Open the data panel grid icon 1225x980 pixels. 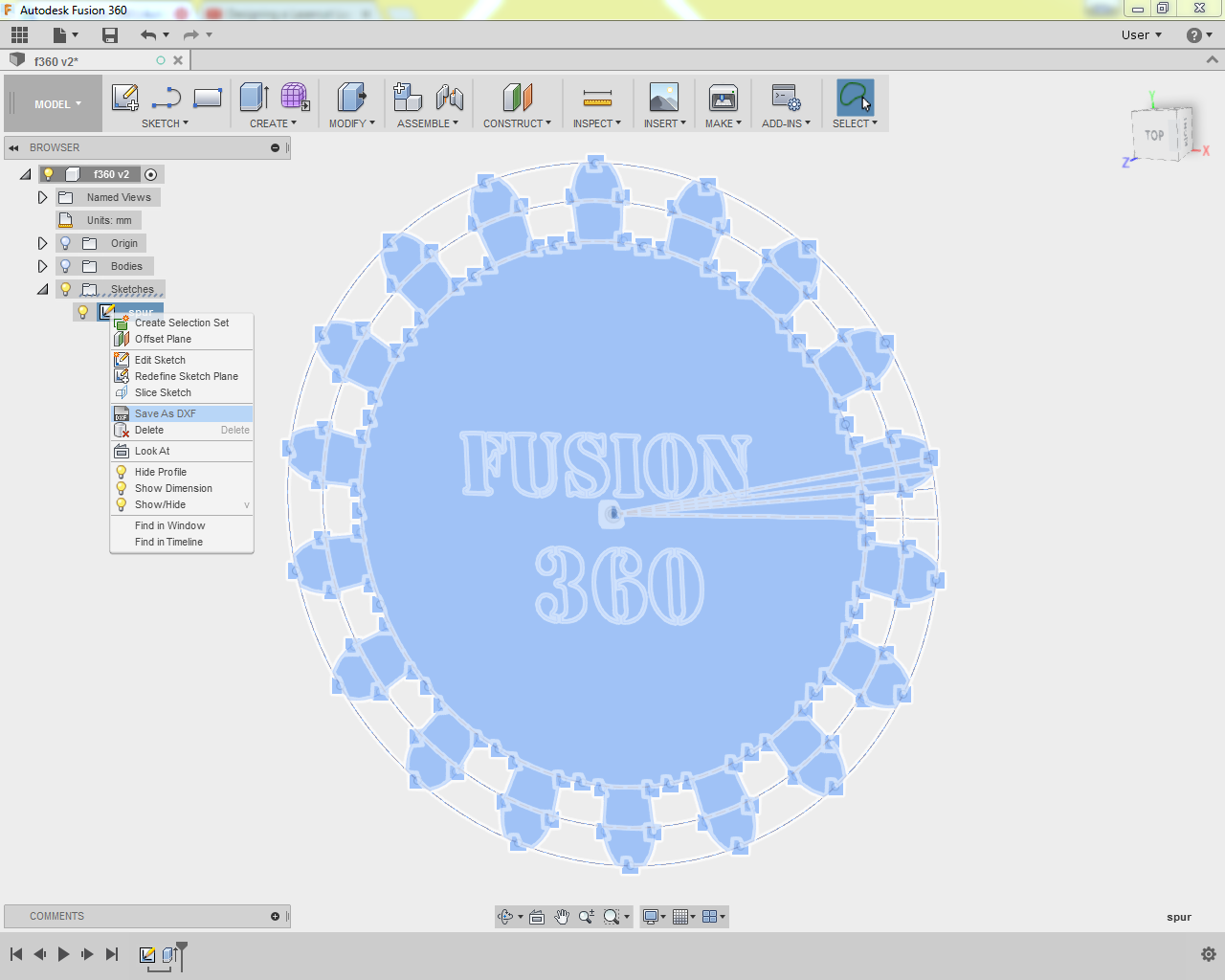19,35
